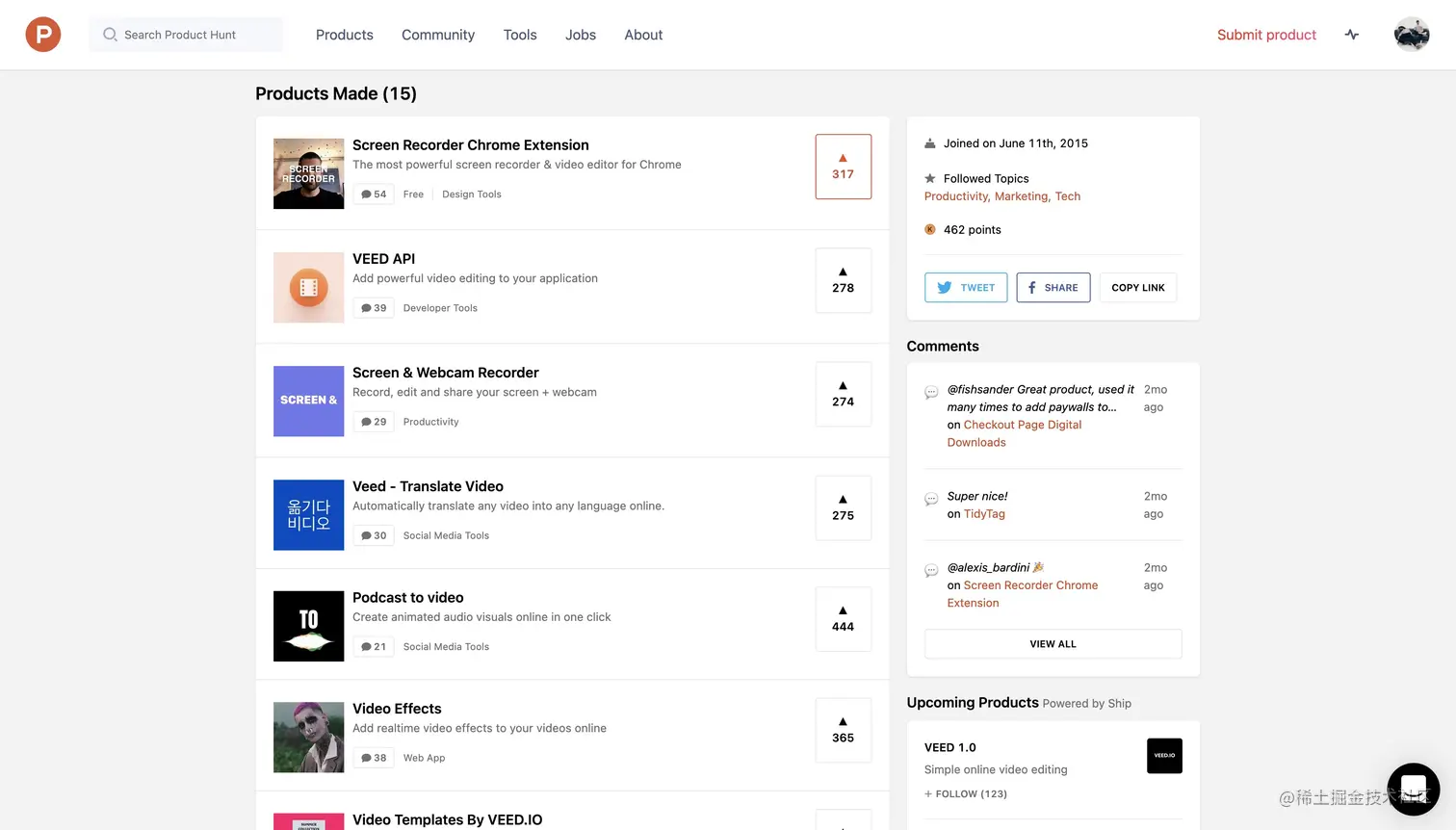Image resolution: width=1456 pixels, height=830 pixels.
Task: Open the Products menu
Action: 345,35
